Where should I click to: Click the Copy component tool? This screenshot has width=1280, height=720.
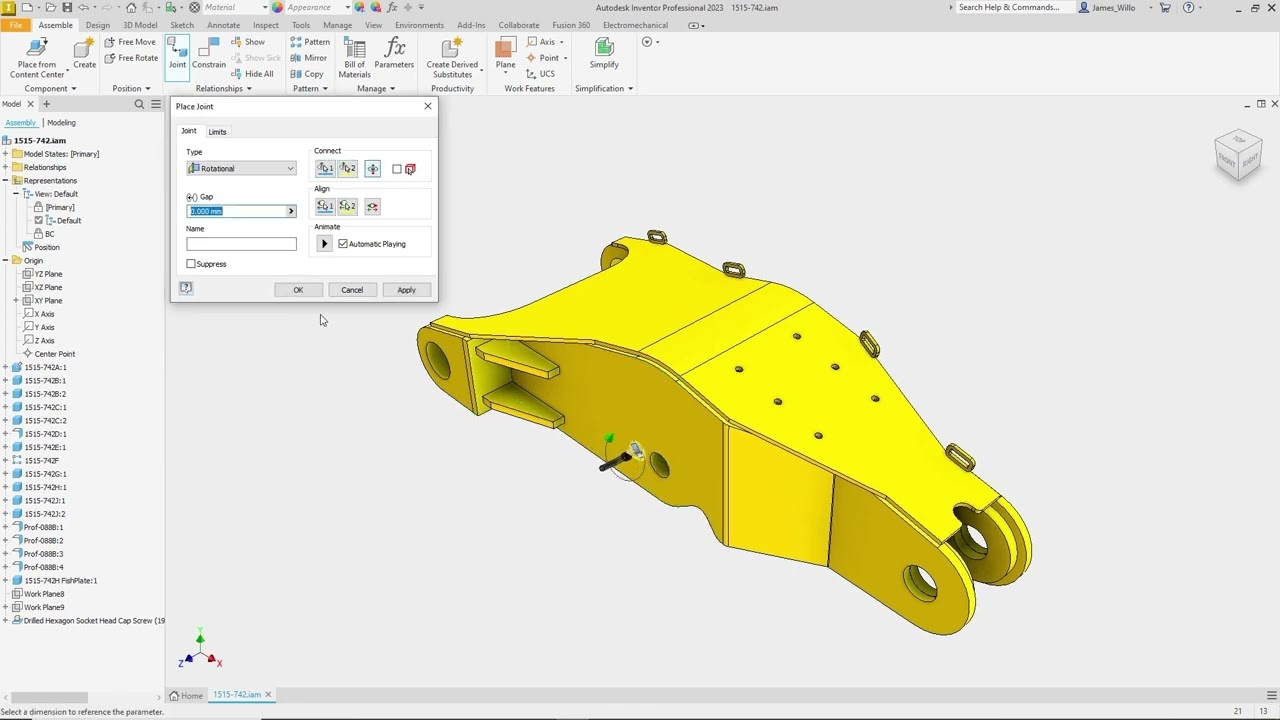point(307,74)
